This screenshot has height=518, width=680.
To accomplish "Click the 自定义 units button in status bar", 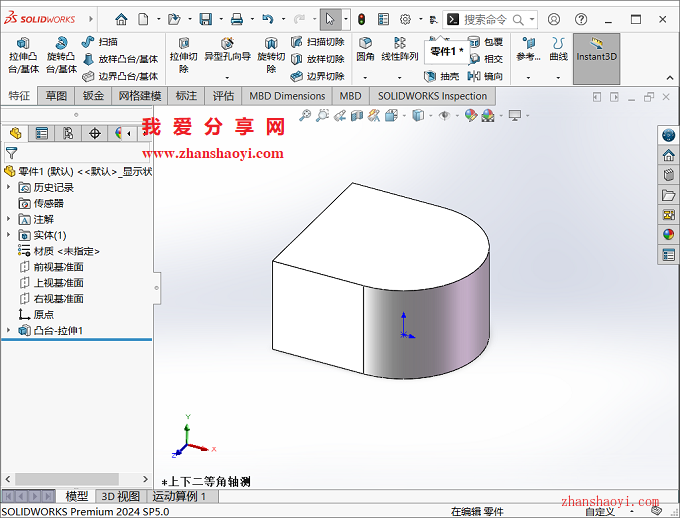I will point(600,511).
